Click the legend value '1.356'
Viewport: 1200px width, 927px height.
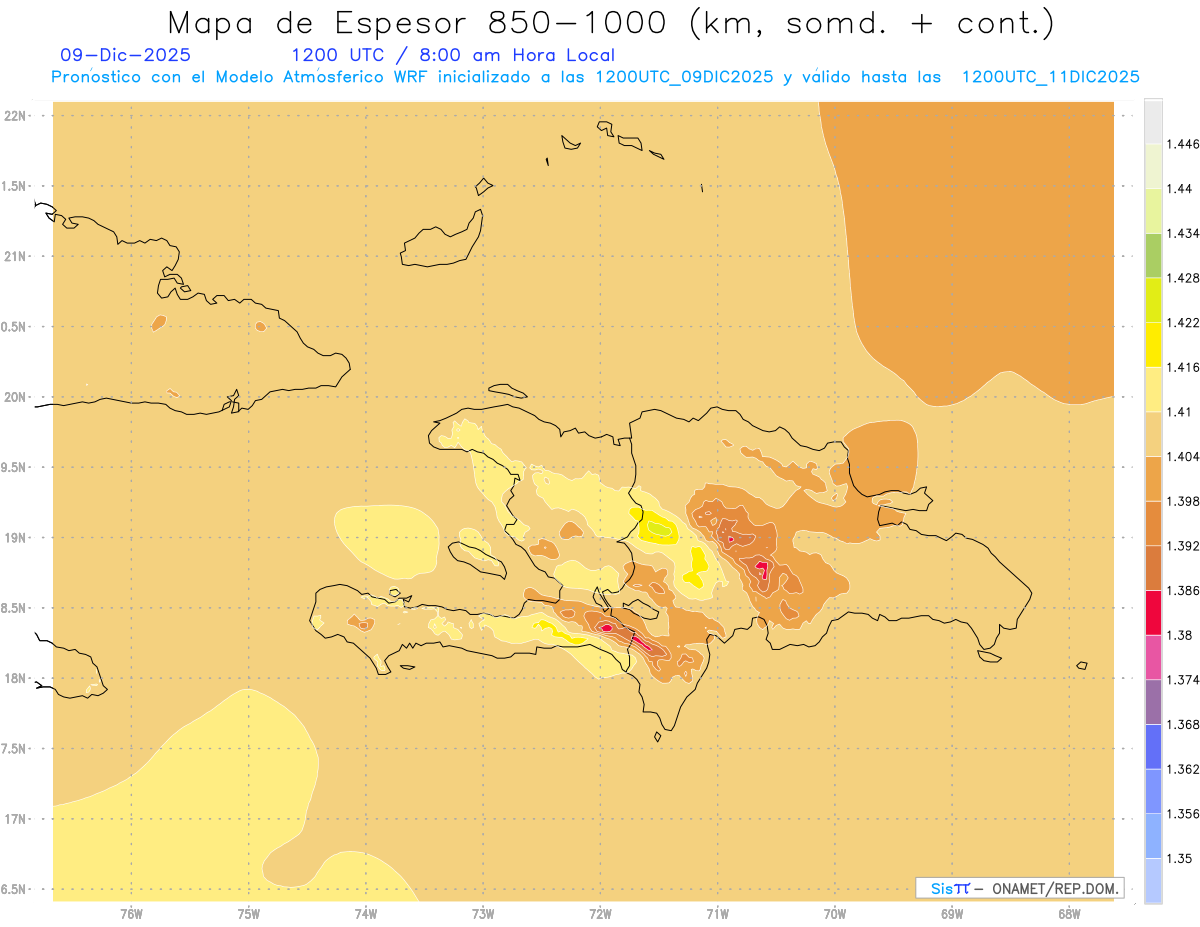pyautogui.click(x=1184, y=814)
